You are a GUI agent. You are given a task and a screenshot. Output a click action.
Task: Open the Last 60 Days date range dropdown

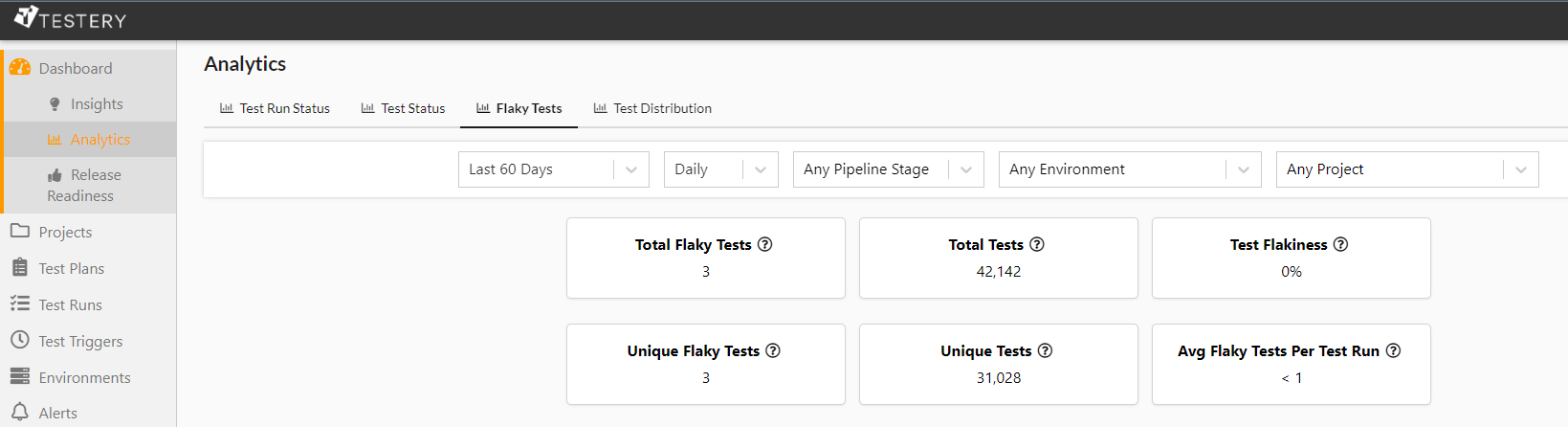pos(553,169)
